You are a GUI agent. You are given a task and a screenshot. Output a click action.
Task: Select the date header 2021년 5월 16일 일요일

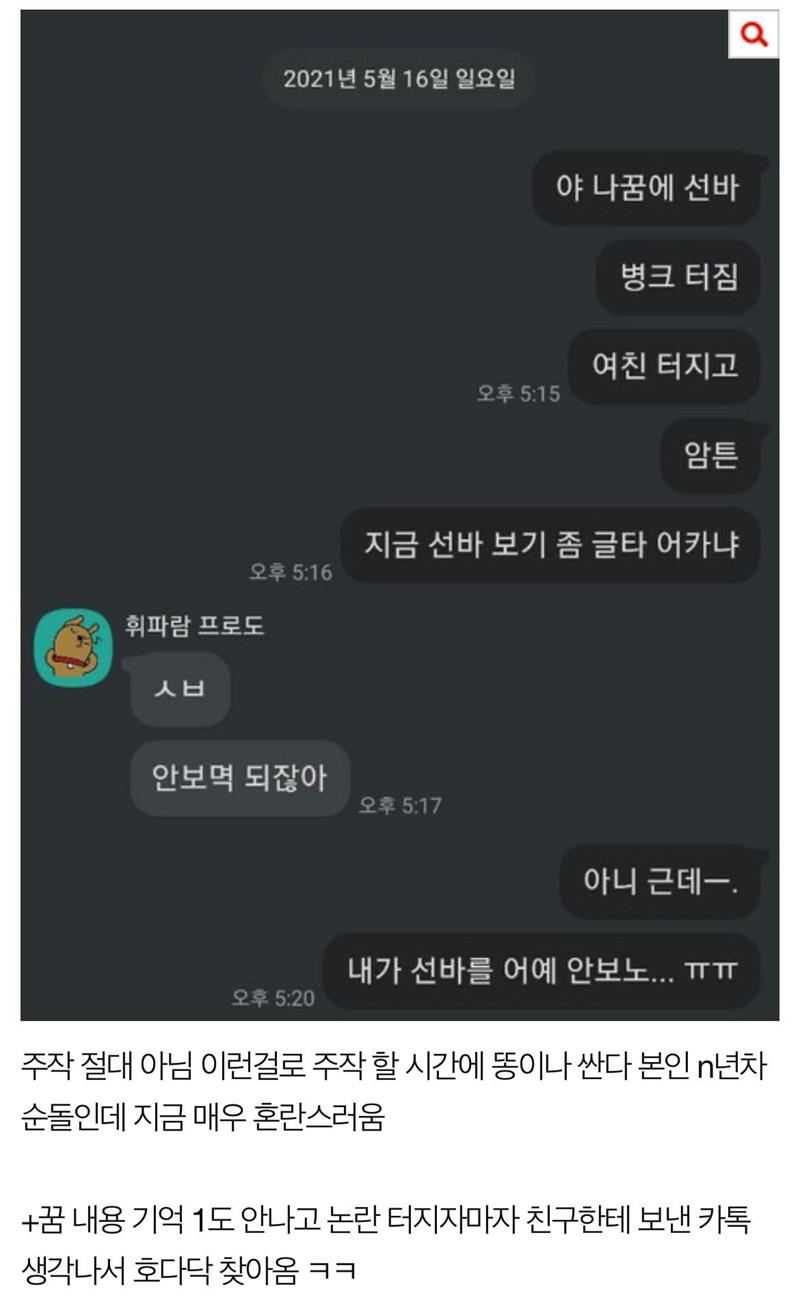399,79
